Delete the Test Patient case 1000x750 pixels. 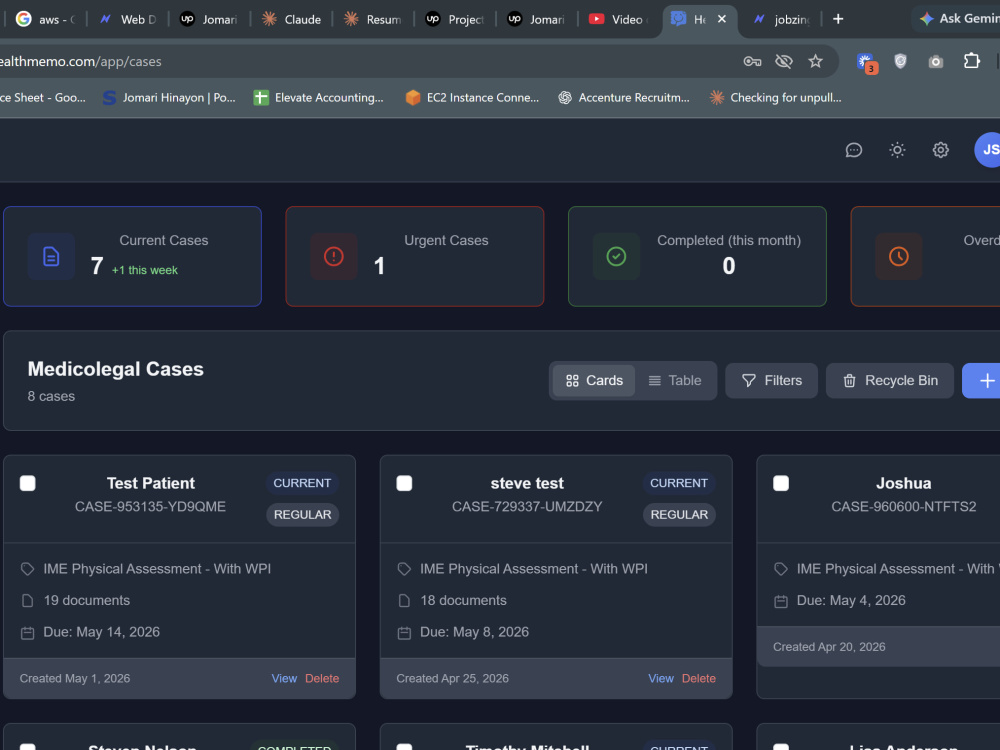322,679
